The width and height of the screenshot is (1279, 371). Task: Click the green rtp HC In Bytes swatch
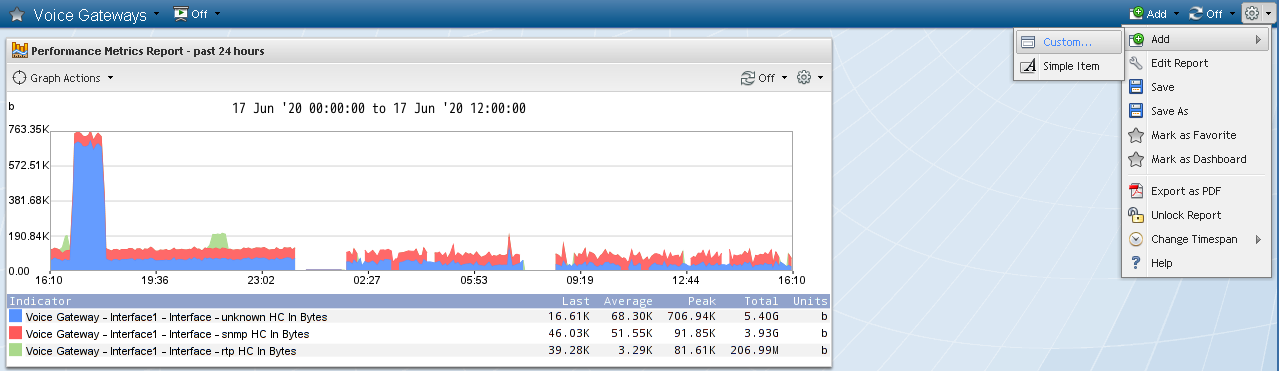coord(15,351)
